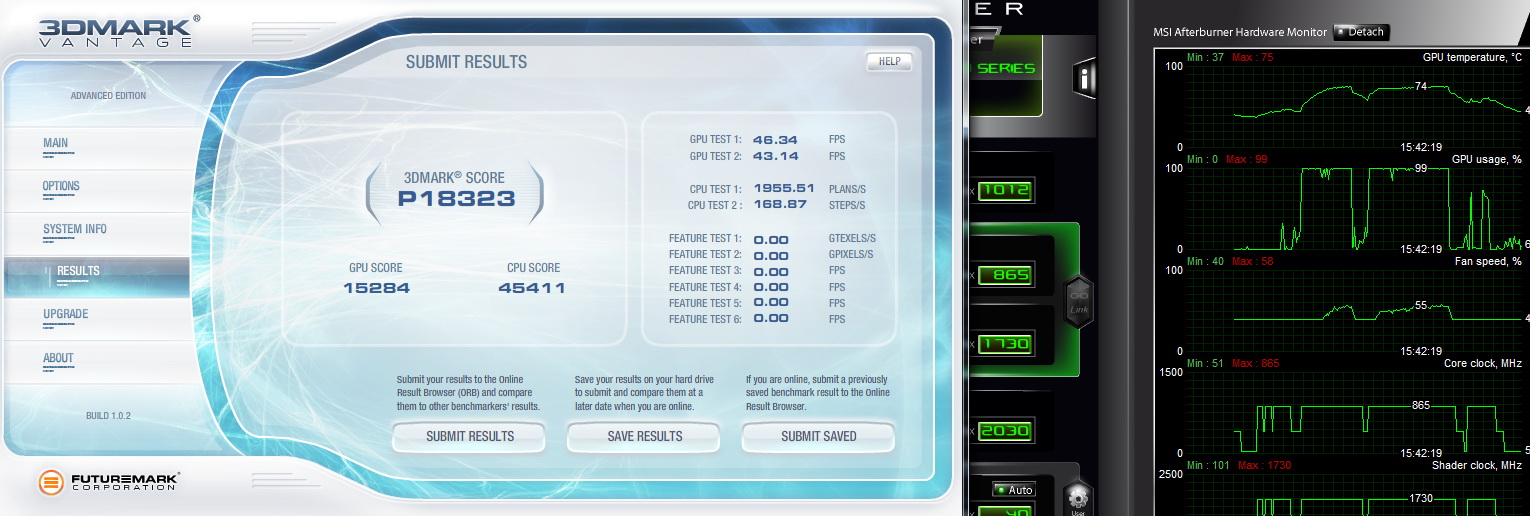Image resolution: width=1530 pixels, height=516 pixels.
Task: Open the Upgrade section
Action: point(65,314)
